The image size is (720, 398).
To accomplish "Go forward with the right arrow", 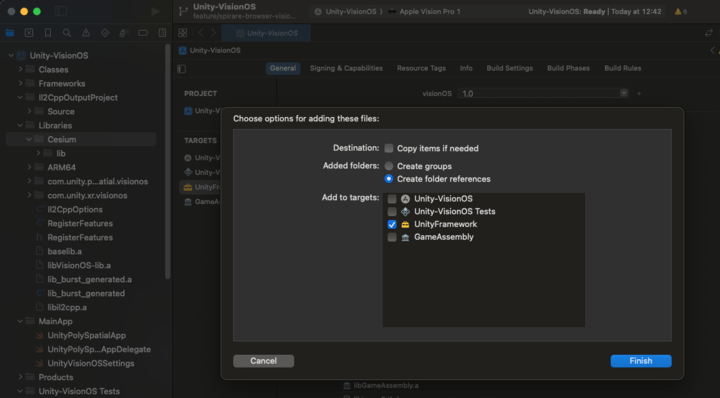I will click(214, 33).
